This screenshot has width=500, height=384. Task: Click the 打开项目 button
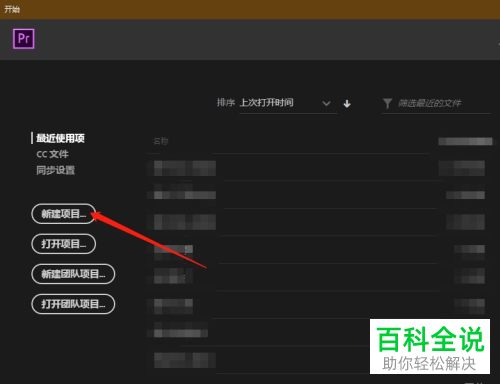point(64,244)
